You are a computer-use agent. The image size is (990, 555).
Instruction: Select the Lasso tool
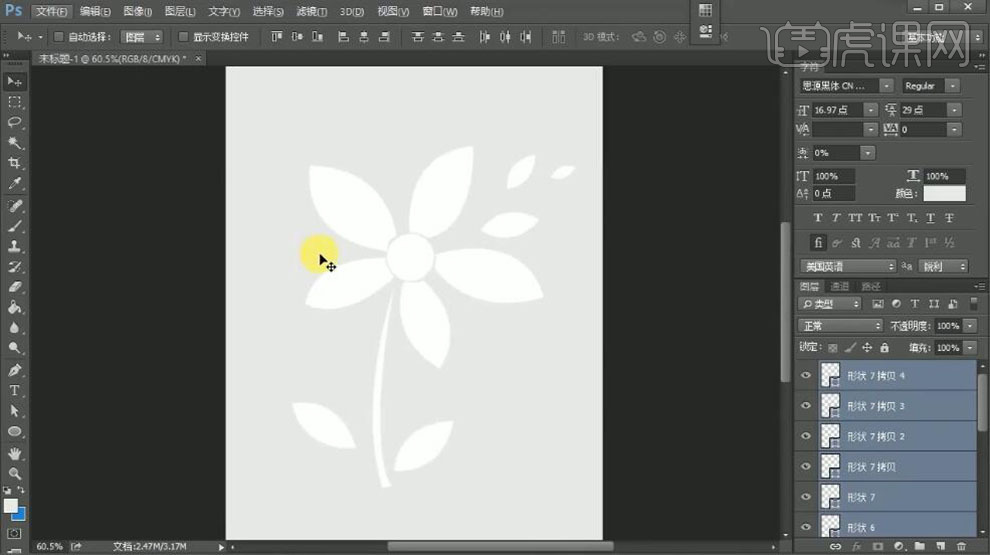point(15,122)
